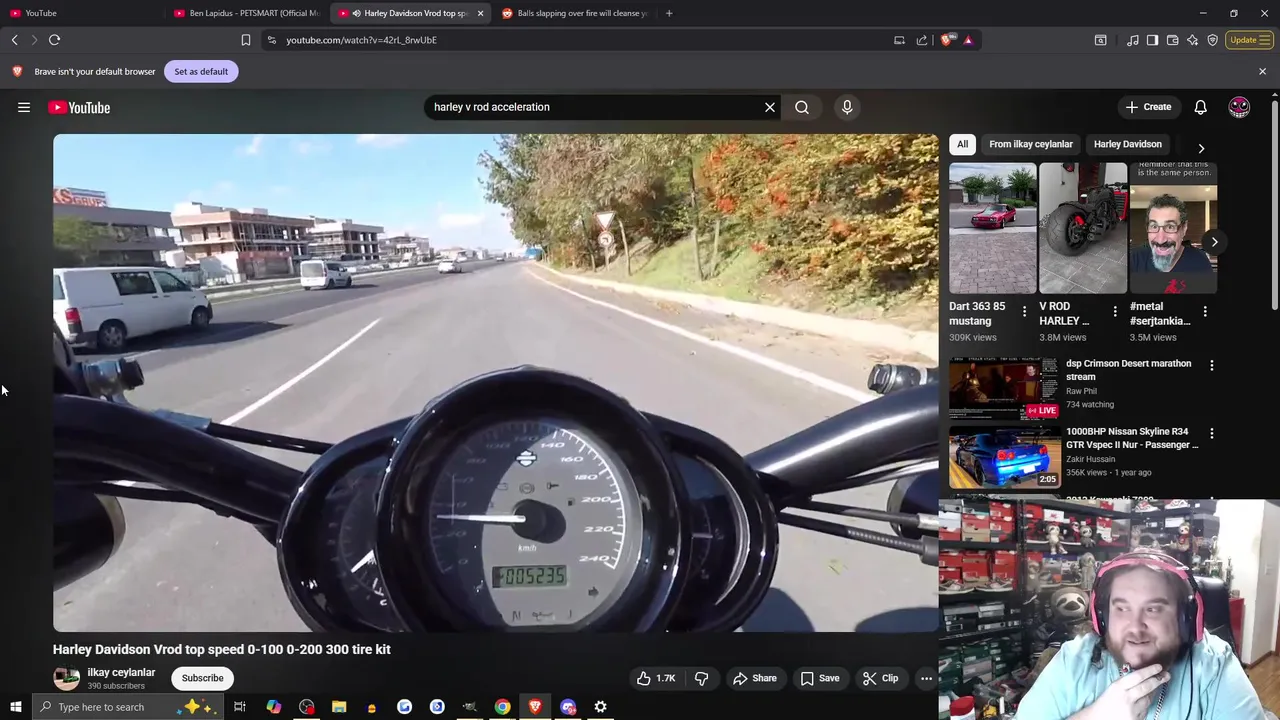Open Windows Start menu

pyautogui.click(x=15, y=707)
